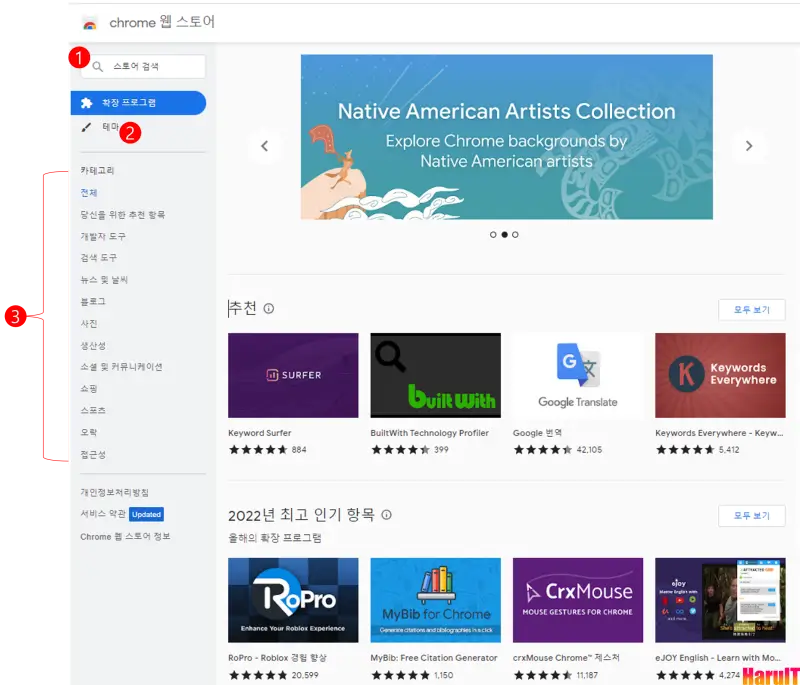Click the paintbrush themes icon
The height and width of the screenshot is (685, 800).
click(86, 127)
